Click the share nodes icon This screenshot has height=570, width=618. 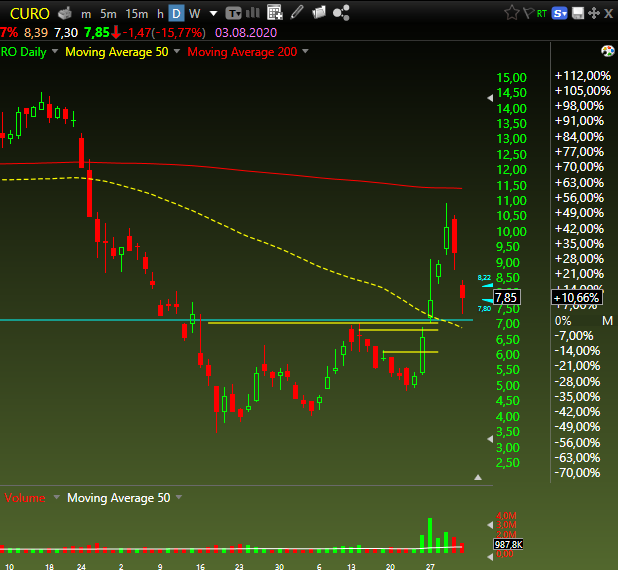coord(341,13)
